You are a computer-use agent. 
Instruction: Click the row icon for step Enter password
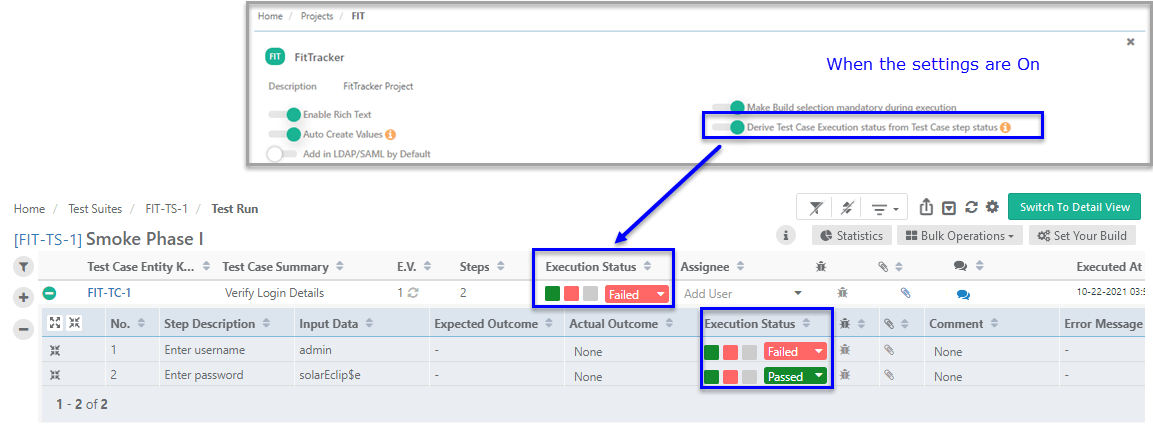pos(54,375)
